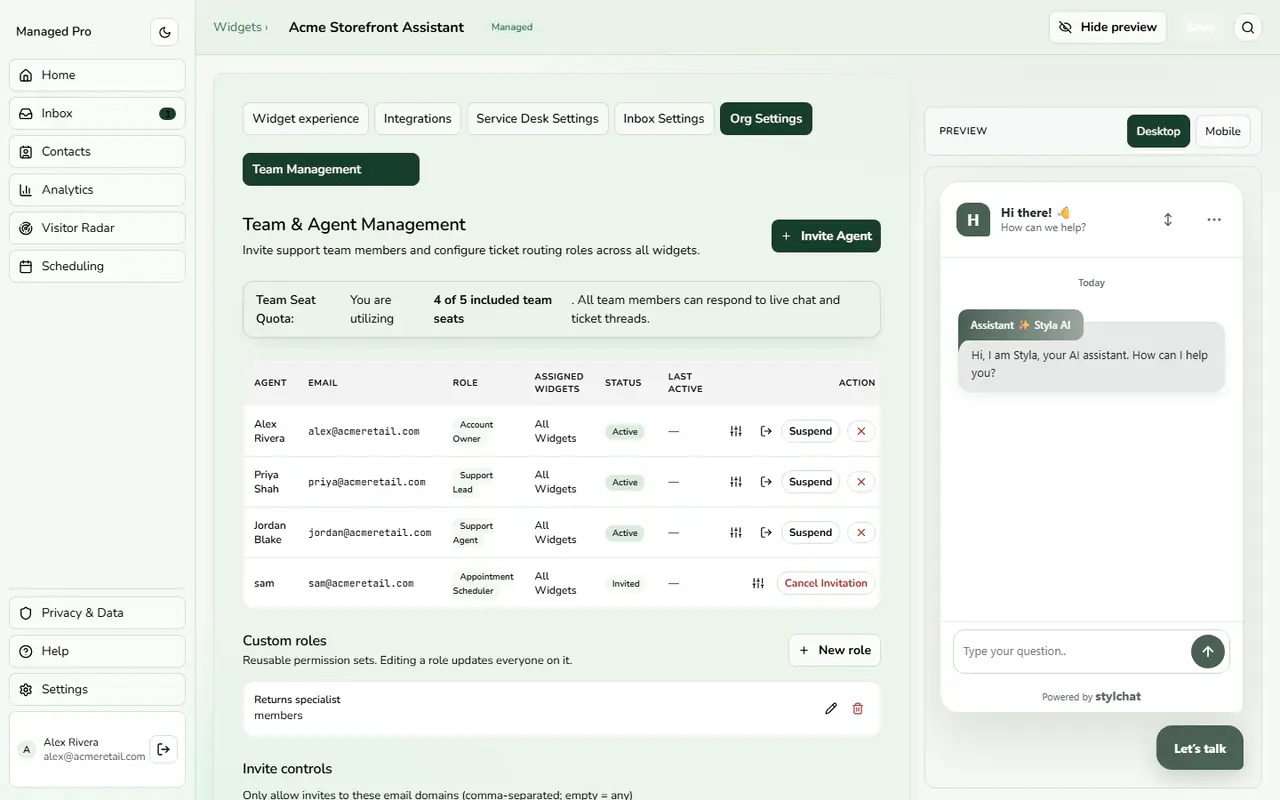The height and width of the screenshot is (800, 1280).
Task: Log out via icon beside Alex Rivera profile
Action: (164, 749)
